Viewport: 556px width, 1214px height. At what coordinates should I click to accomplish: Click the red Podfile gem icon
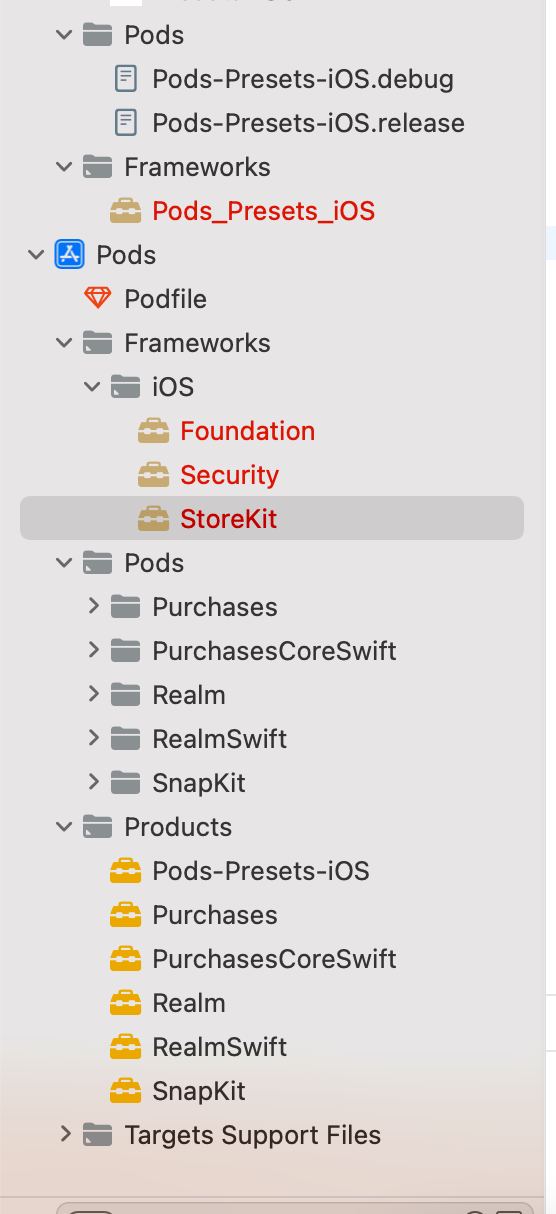(97, 298)
